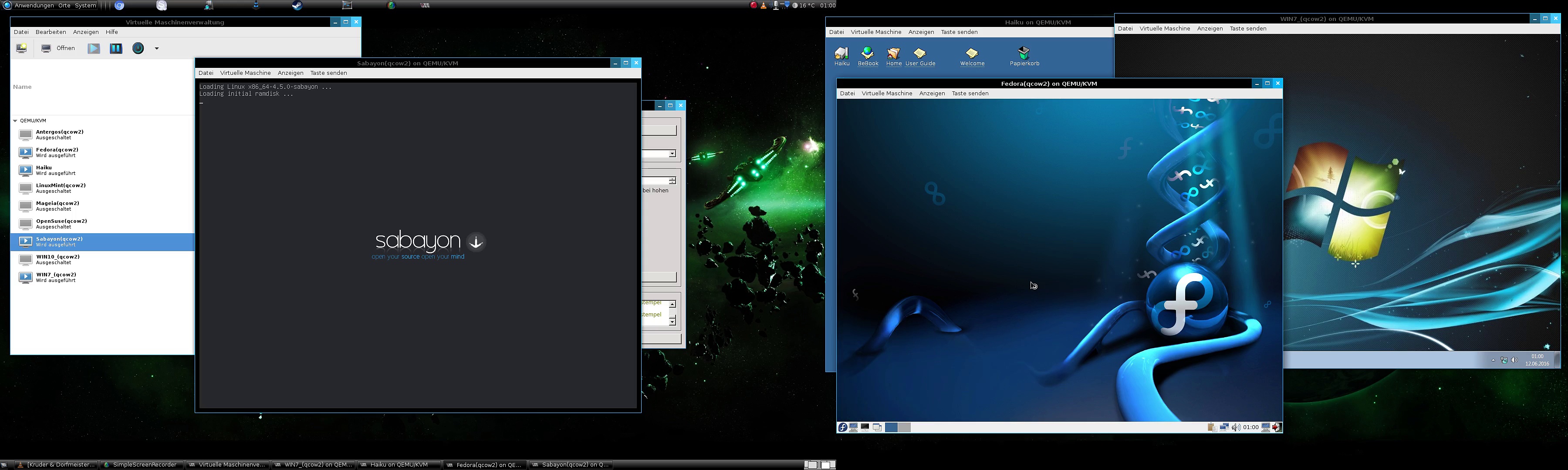Open Bearbeiten menu in Virtuelle Maschinenverwaltung
This screenshot has width=1568, height=470.
[51, 32]
